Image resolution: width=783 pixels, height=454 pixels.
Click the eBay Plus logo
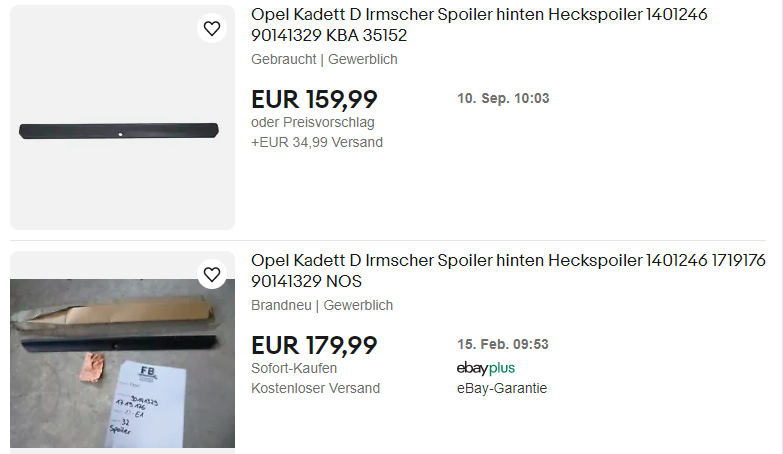pos(485,368)
